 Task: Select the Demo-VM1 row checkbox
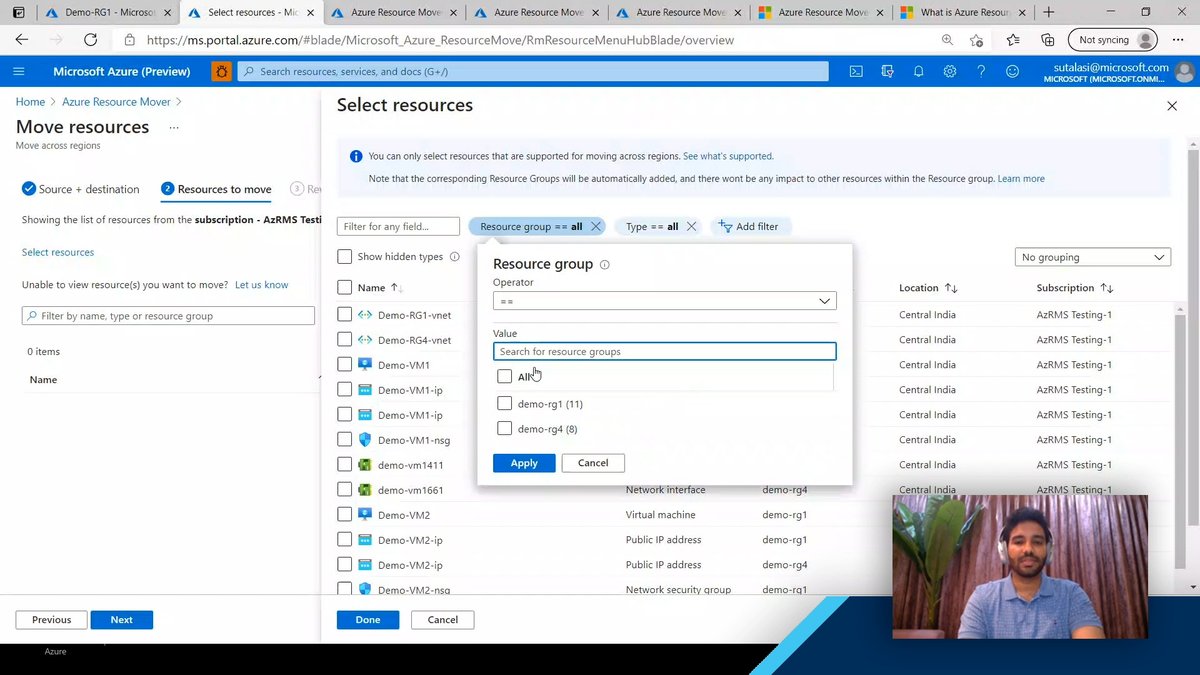click(x=345, y=365)
